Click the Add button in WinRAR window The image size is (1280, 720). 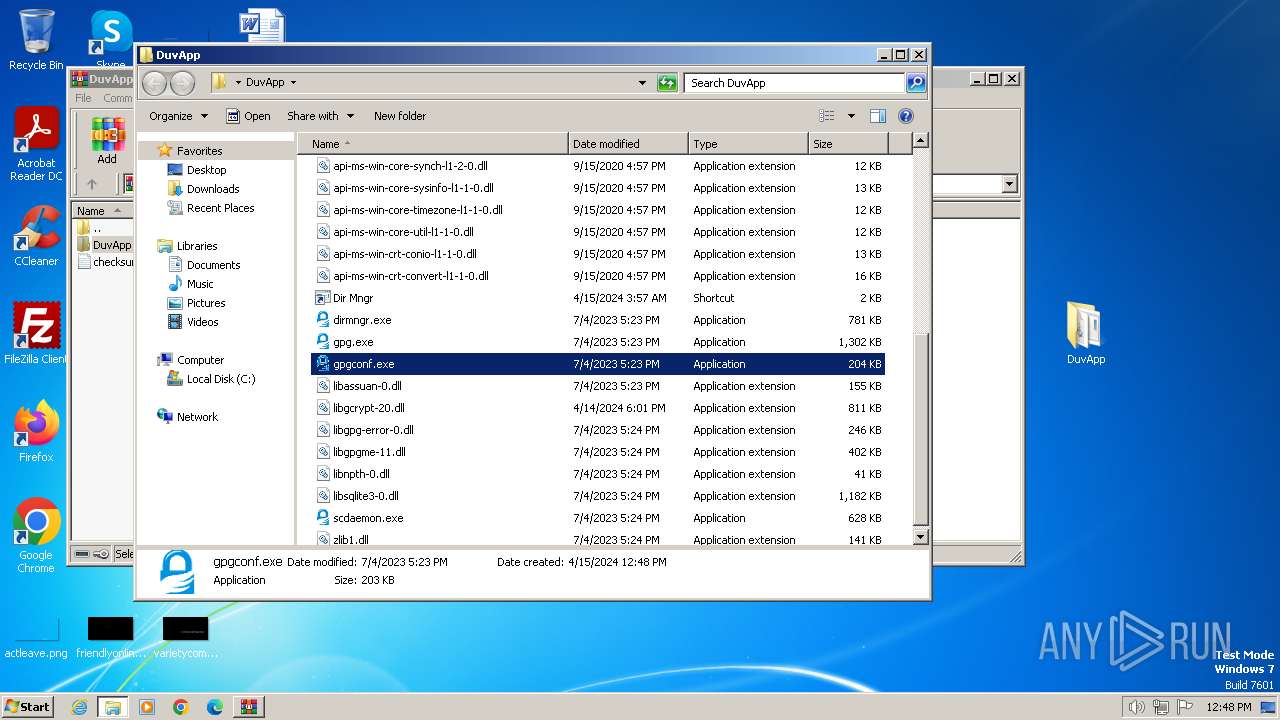[x=107, y=141]
